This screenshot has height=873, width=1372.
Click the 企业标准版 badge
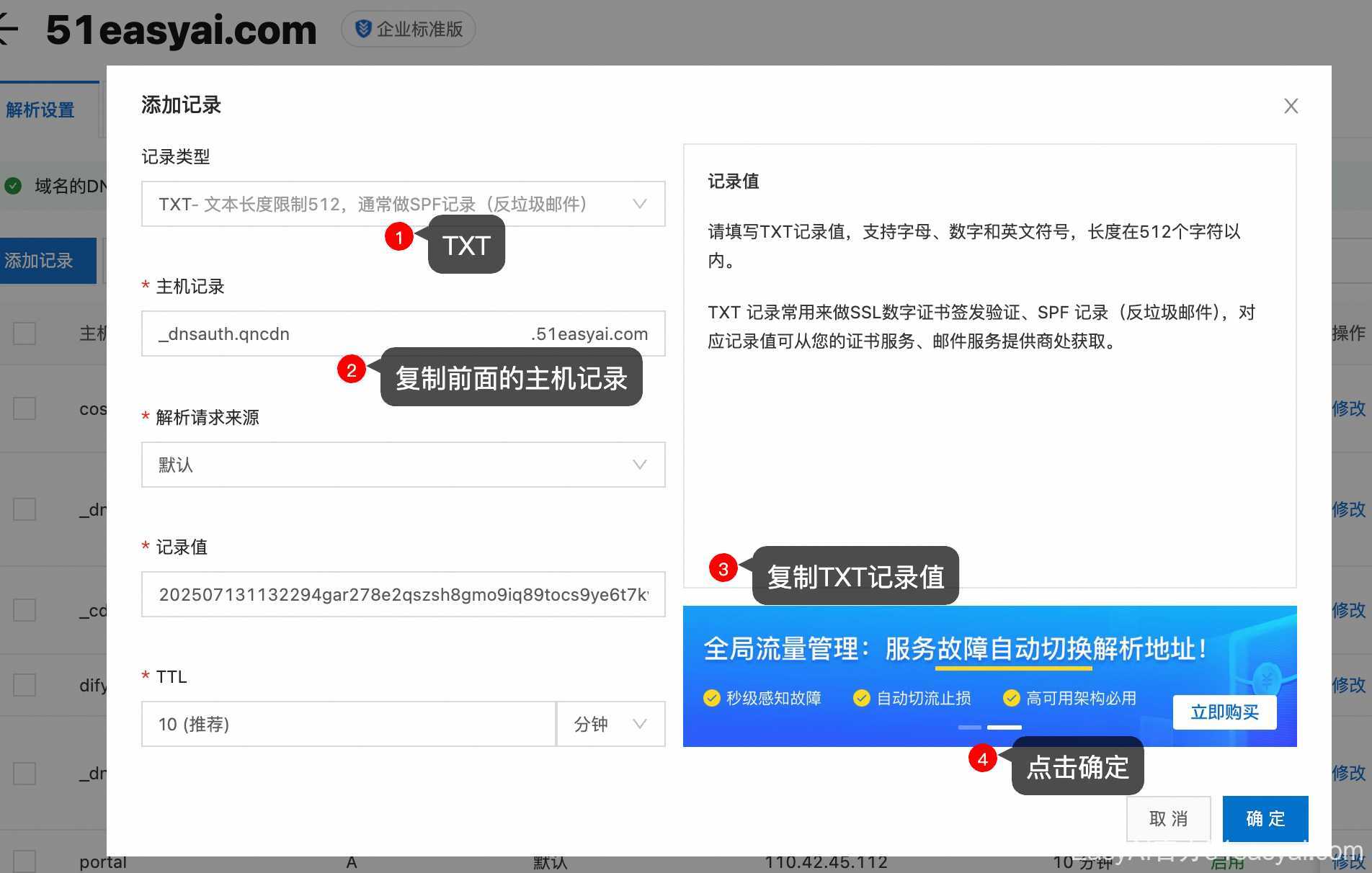[409, 29]
